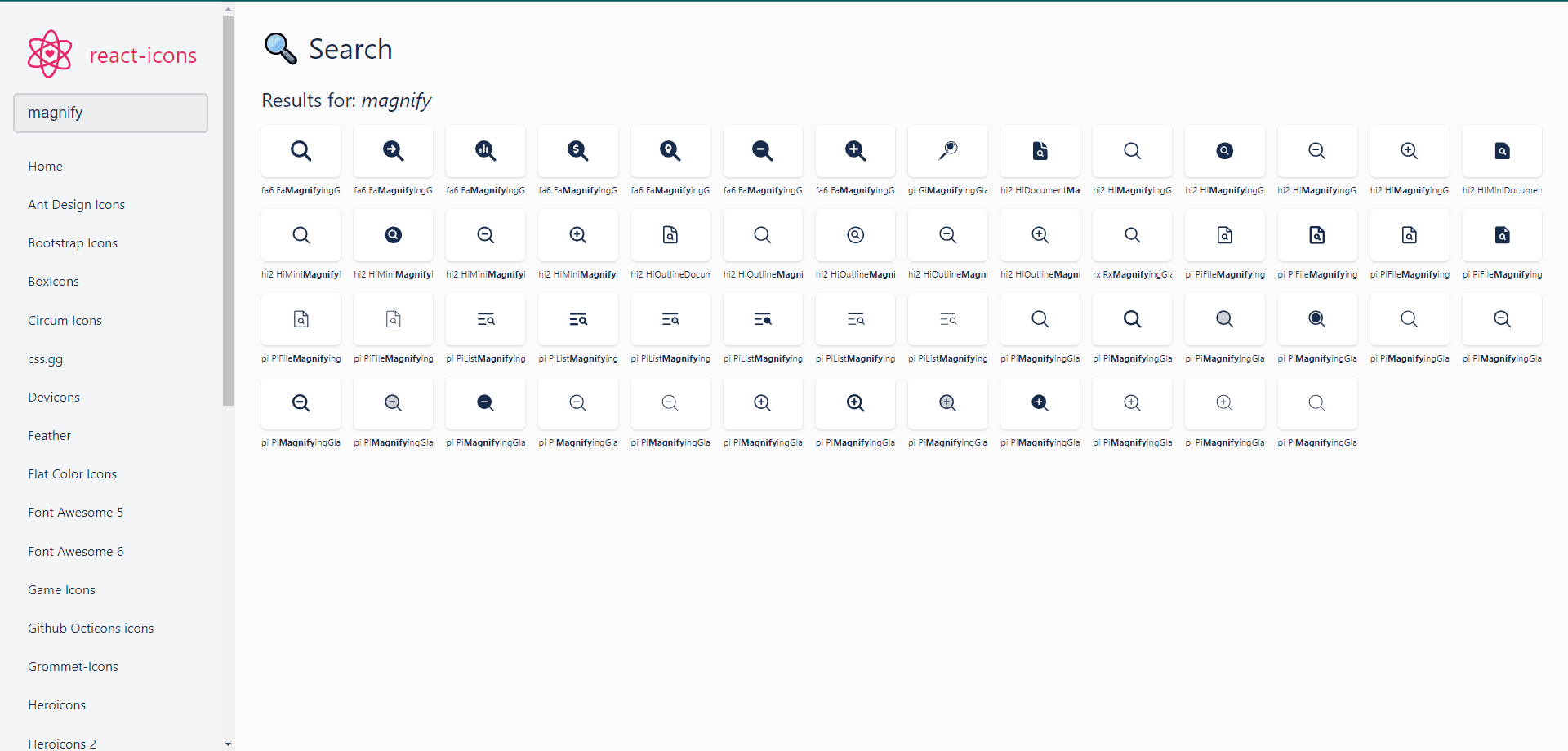Select pi PiMagnifyingGla solid filled minus icon
Screen dimensions: 1568x751
pos(485,403)
